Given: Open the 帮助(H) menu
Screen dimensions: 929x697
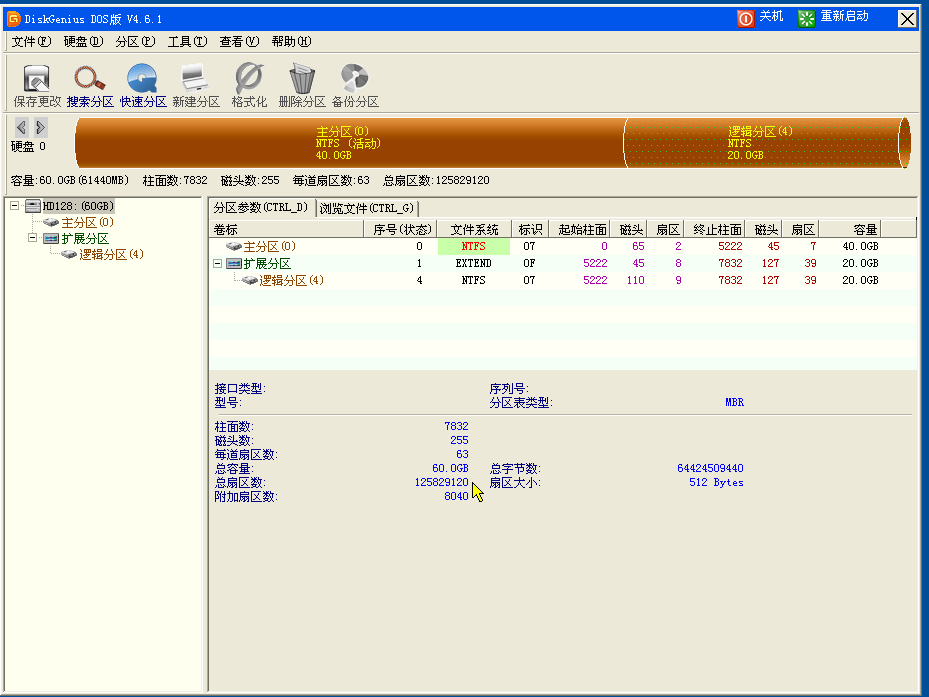Looking at the screenshot, I should click(291, 41).
